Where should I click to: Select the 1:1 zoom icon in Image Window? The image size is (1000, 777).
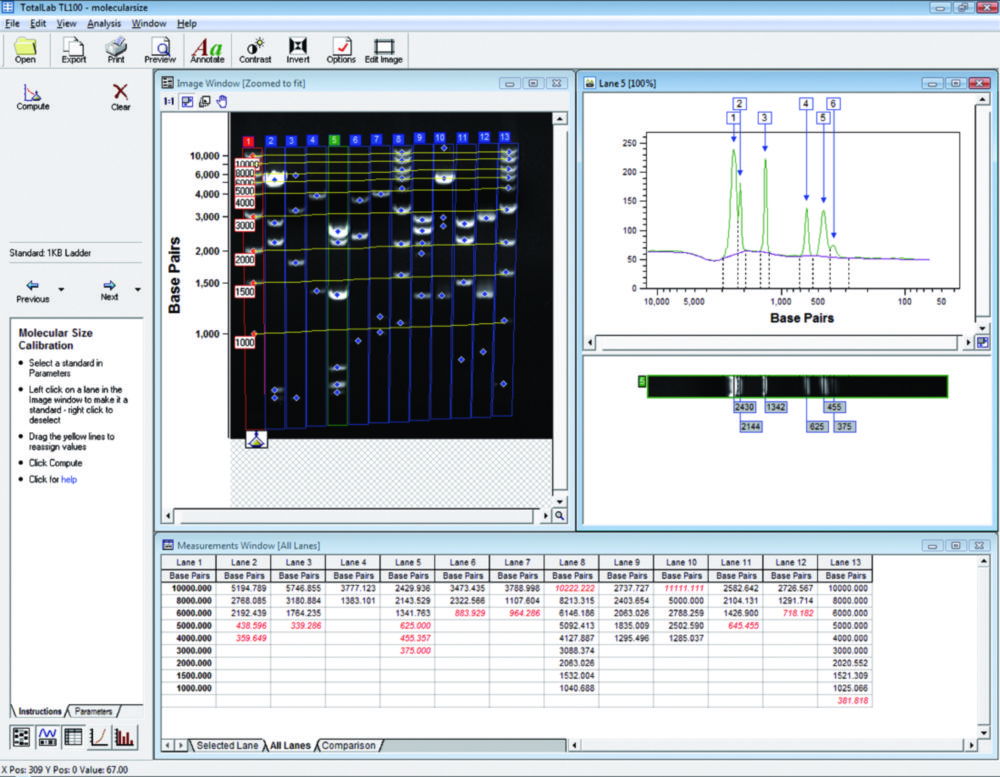tap(168, 100)
